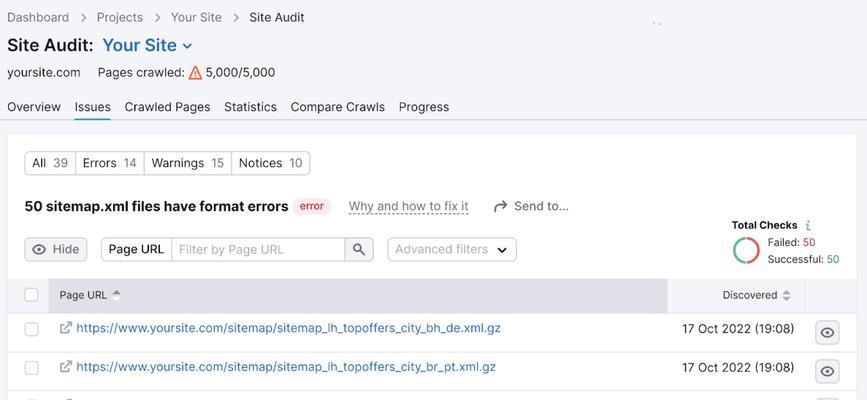Click the 50 sitemap.xml files heading
The width and height of the screenshot is (867, 400).
[x=156, y=206]
